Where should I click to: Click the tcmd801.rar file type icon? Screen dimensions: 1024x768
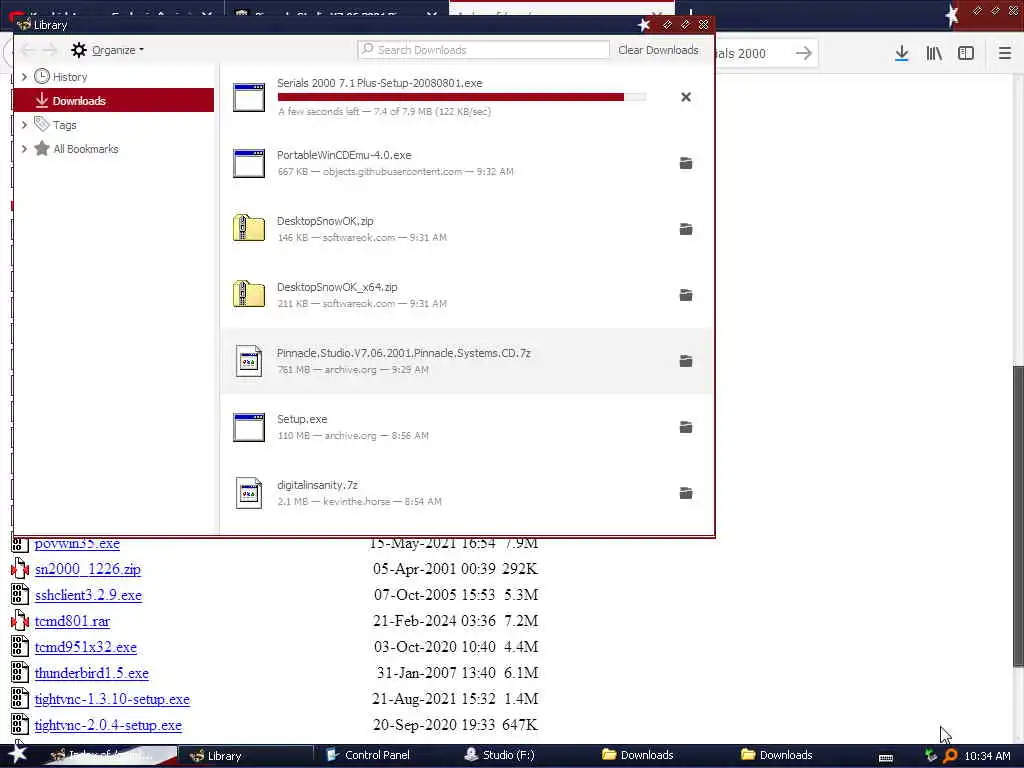20,621
